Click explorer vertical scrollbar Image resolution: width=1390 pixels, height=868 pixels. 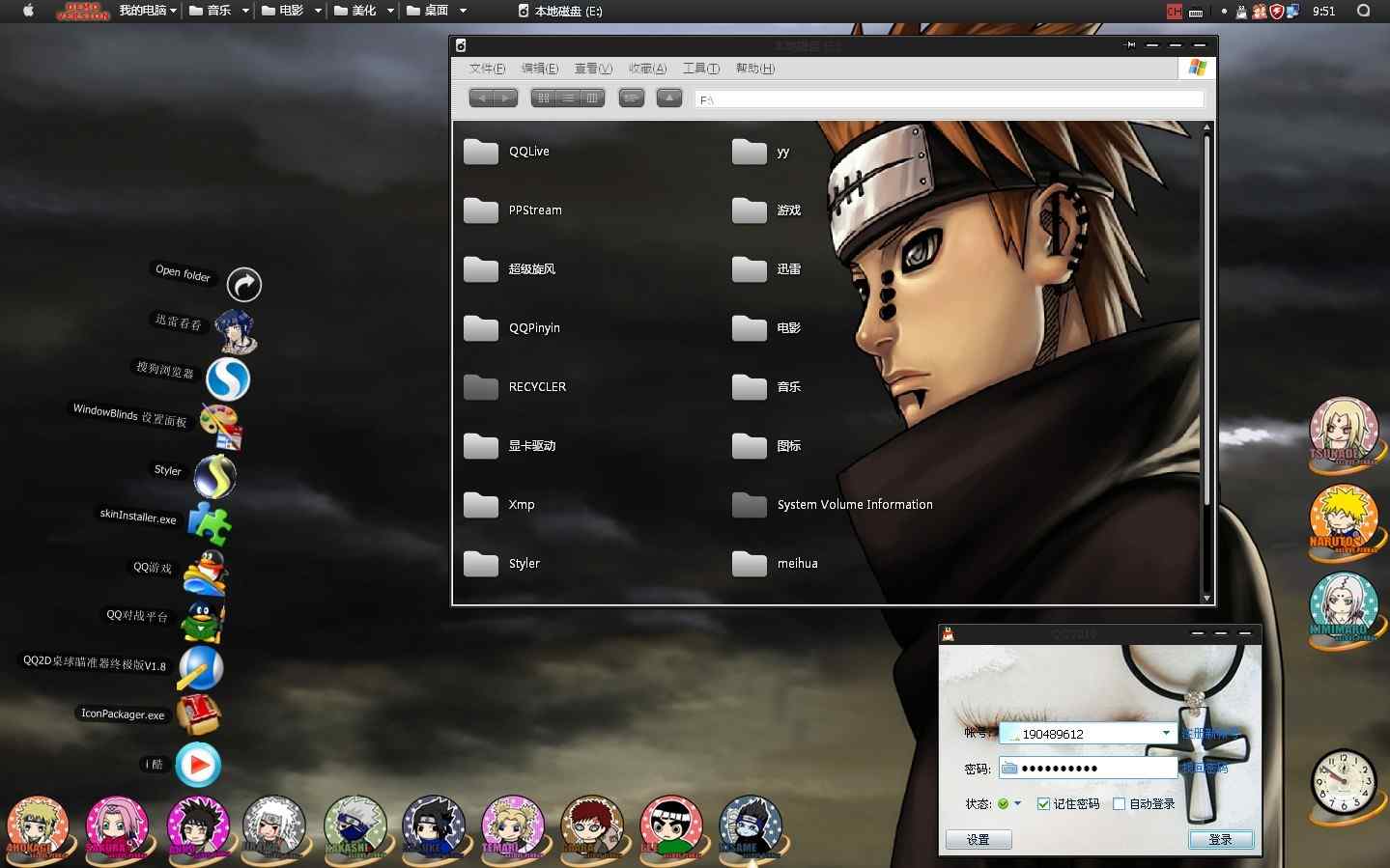[1206, 362]
